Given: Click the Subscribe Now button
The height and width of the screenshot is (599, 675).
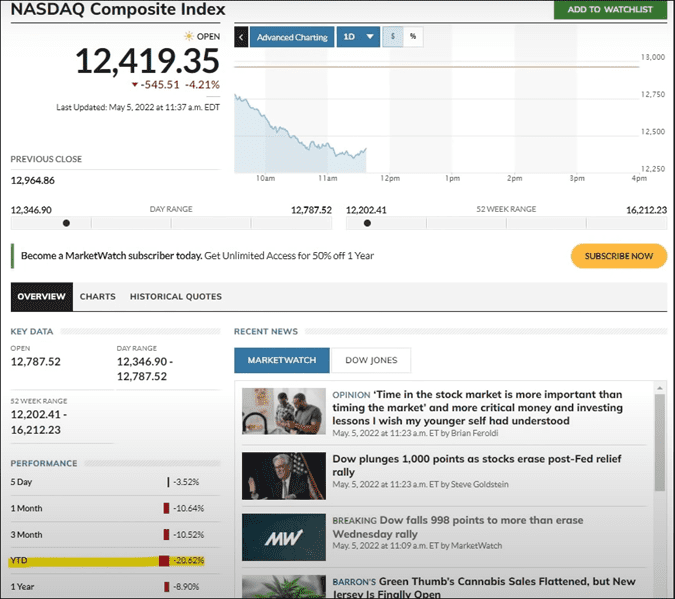Looking at the screenshot, I should coord(619,256).
